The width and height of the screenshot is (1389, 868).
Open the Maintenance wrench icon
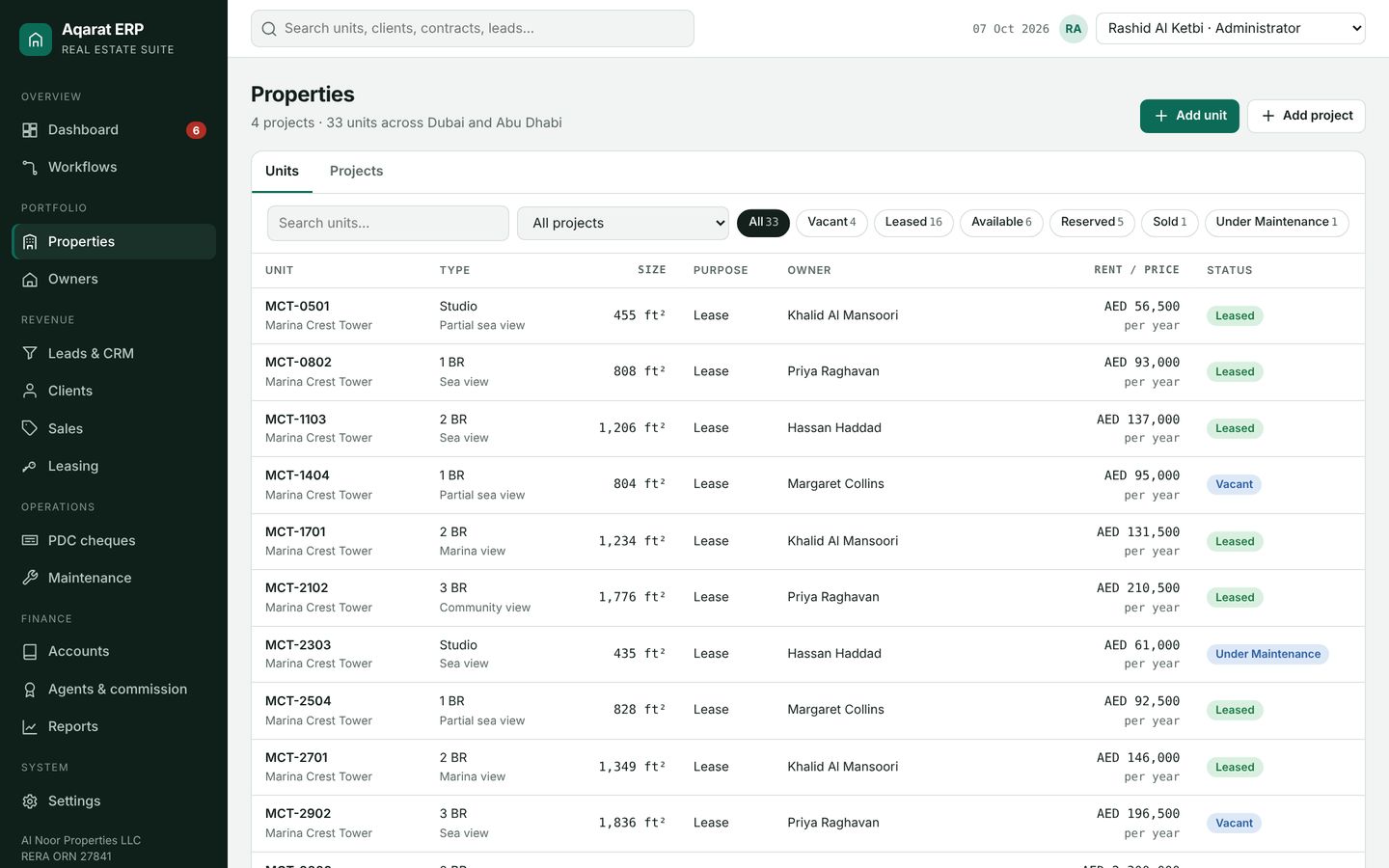coord(30,578)
